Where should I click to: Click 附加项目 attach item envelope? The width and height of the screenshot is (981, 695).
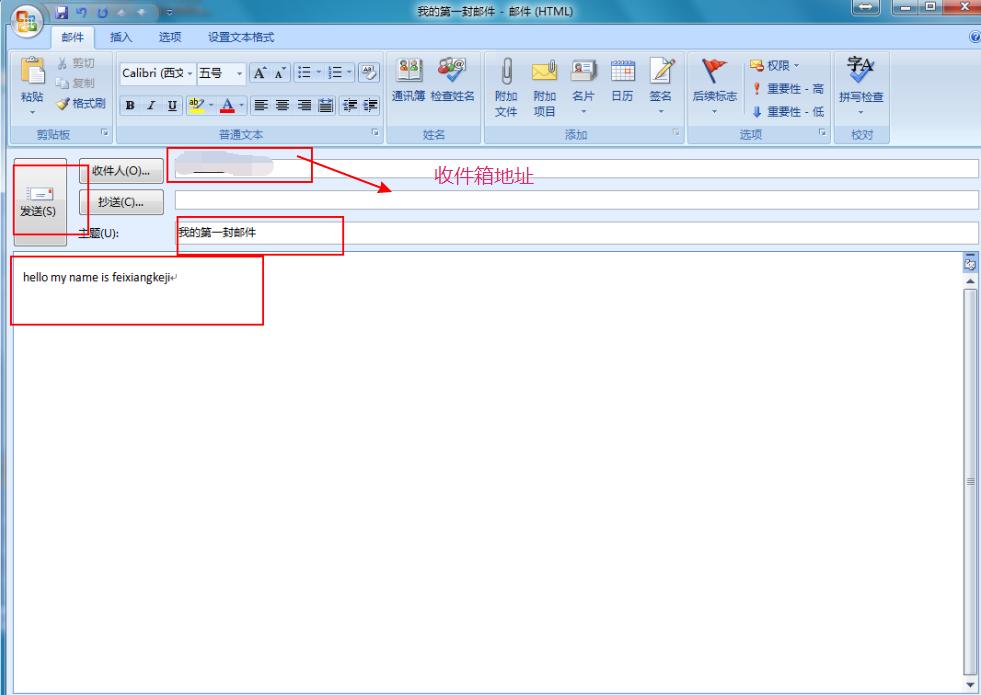[544, 88]
